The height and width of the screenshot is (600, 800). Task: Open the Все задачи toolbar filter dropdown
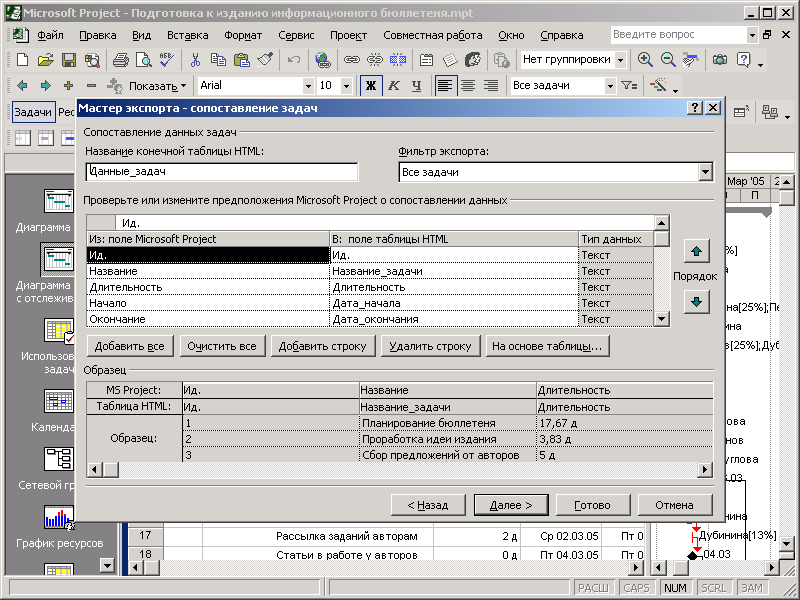(610, 86)
